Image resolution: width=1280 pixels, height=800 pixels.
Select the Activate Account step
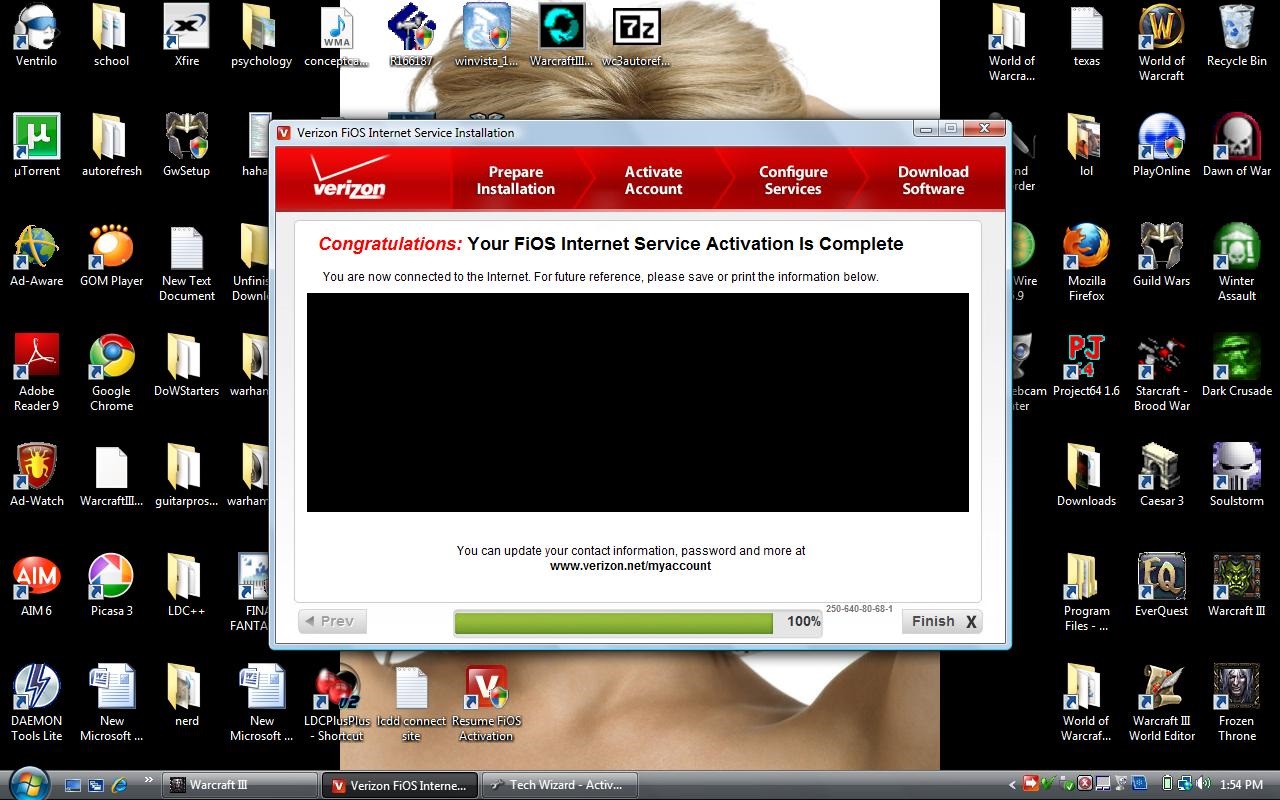[x=653, y=180]
